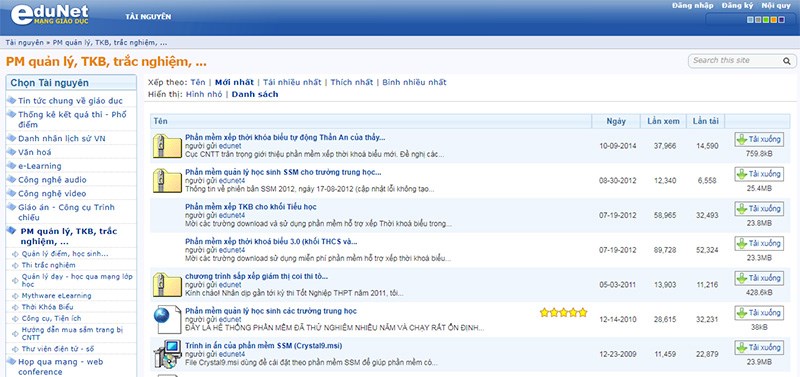Image resolution: width=800 pixels, height=377 pixels.
Task: Click zip folder icon for giám thị coi thi row
Action: (167, 285)
